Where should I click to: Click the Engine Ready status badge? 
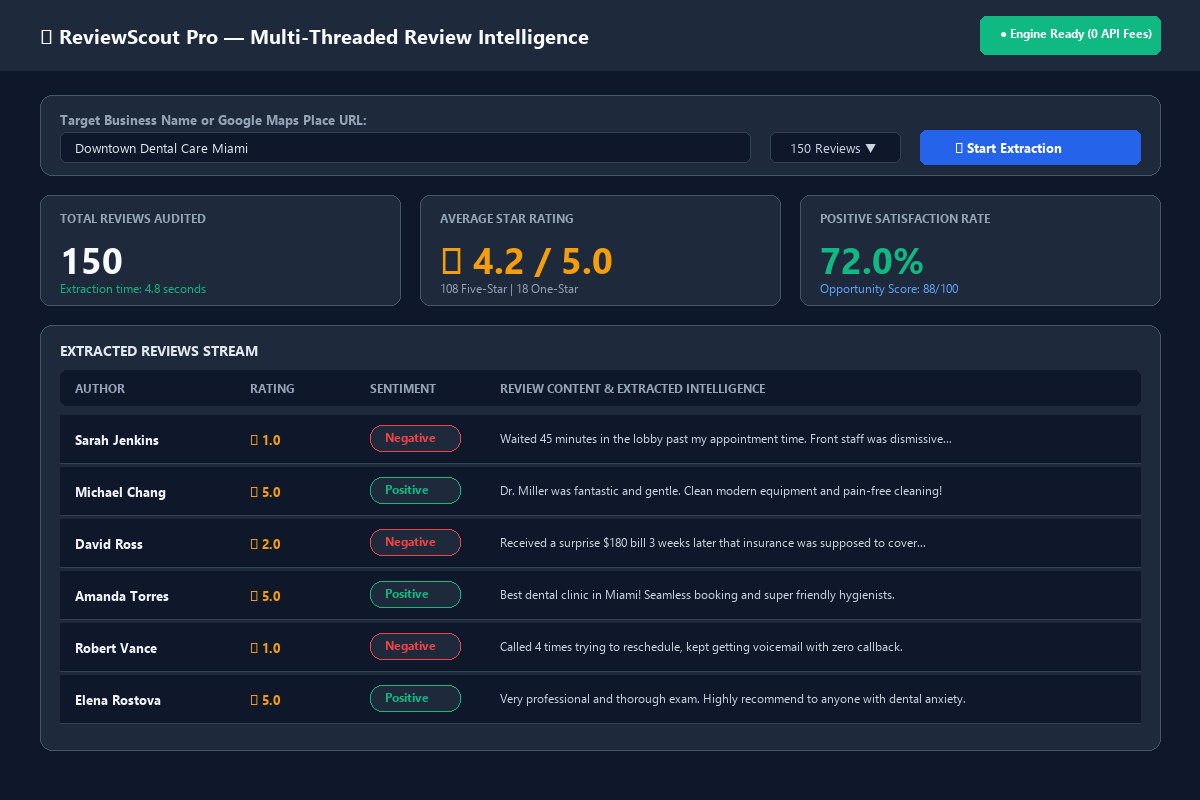(1070, 35)
